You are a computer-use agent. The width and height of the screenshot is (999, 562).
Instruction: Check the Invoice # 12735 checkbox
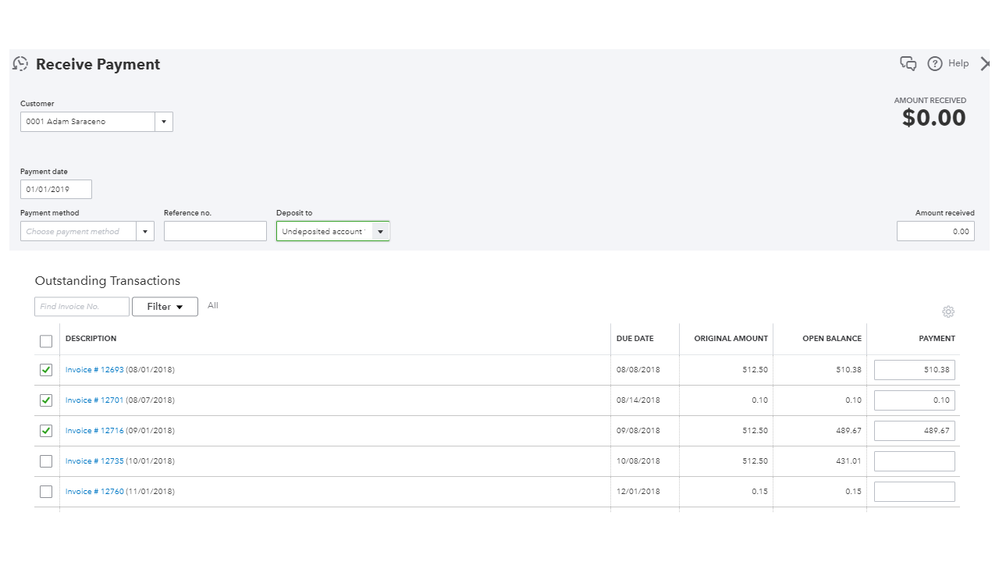(x=46, y=461)
